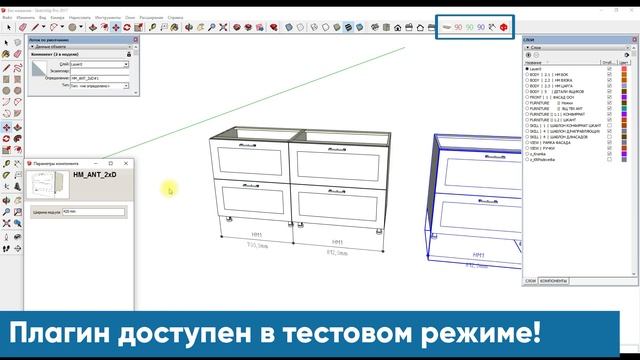Click the Walk footprints tool in left toolbox

[6, 248]
